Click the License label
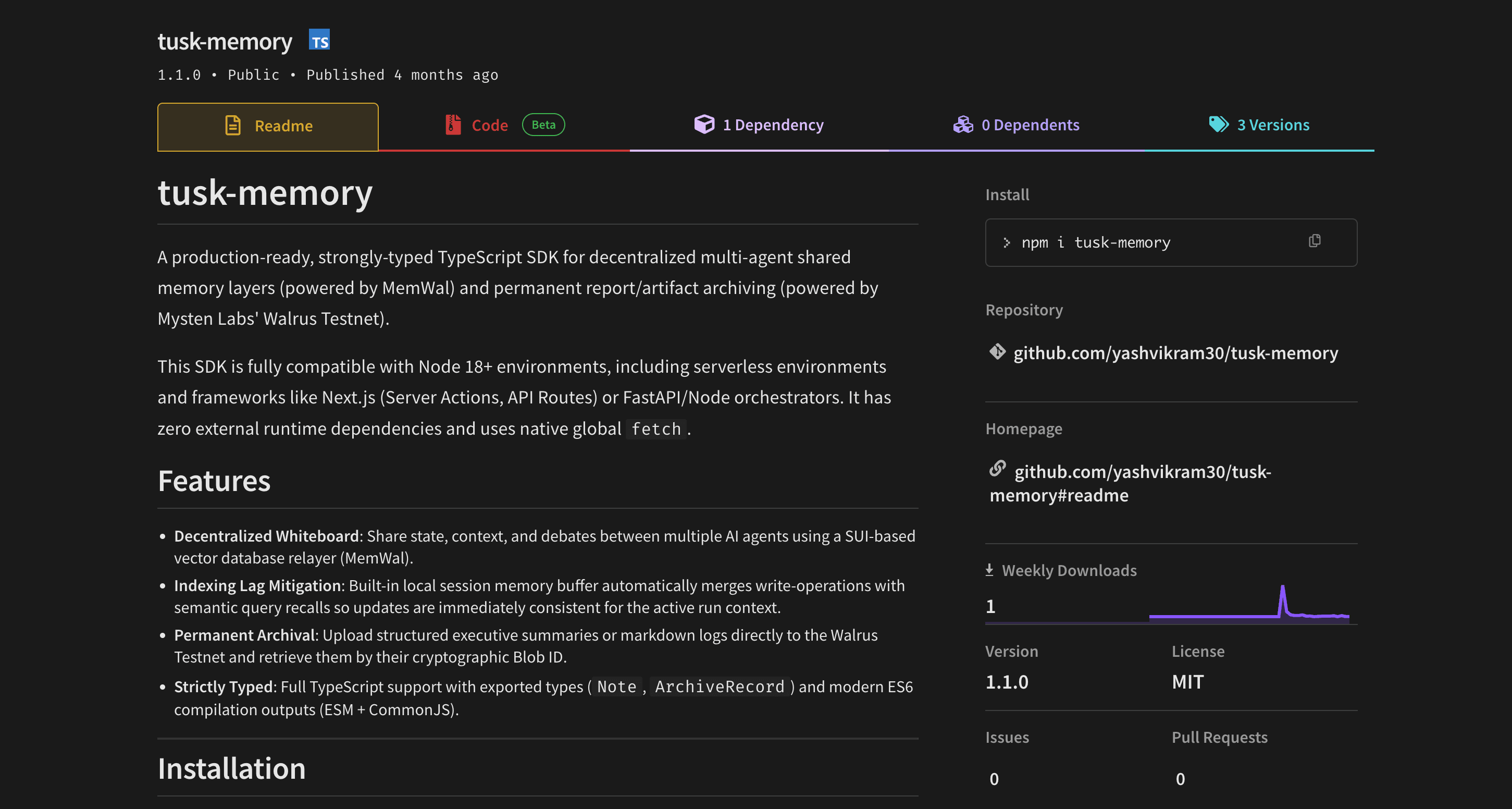 pos(1198,651)
